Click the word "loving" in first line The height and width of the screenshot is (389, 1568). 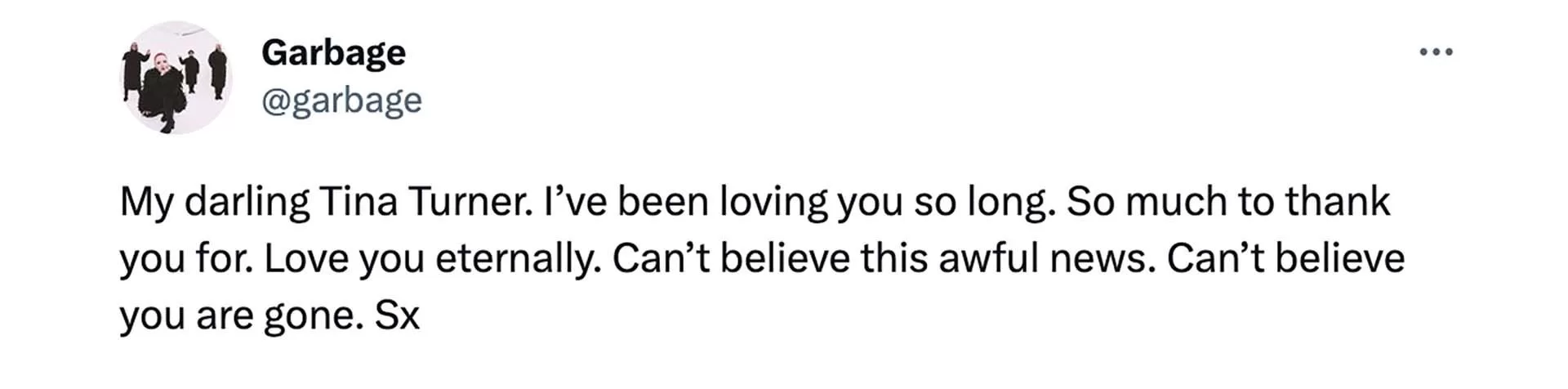point(773,203)
